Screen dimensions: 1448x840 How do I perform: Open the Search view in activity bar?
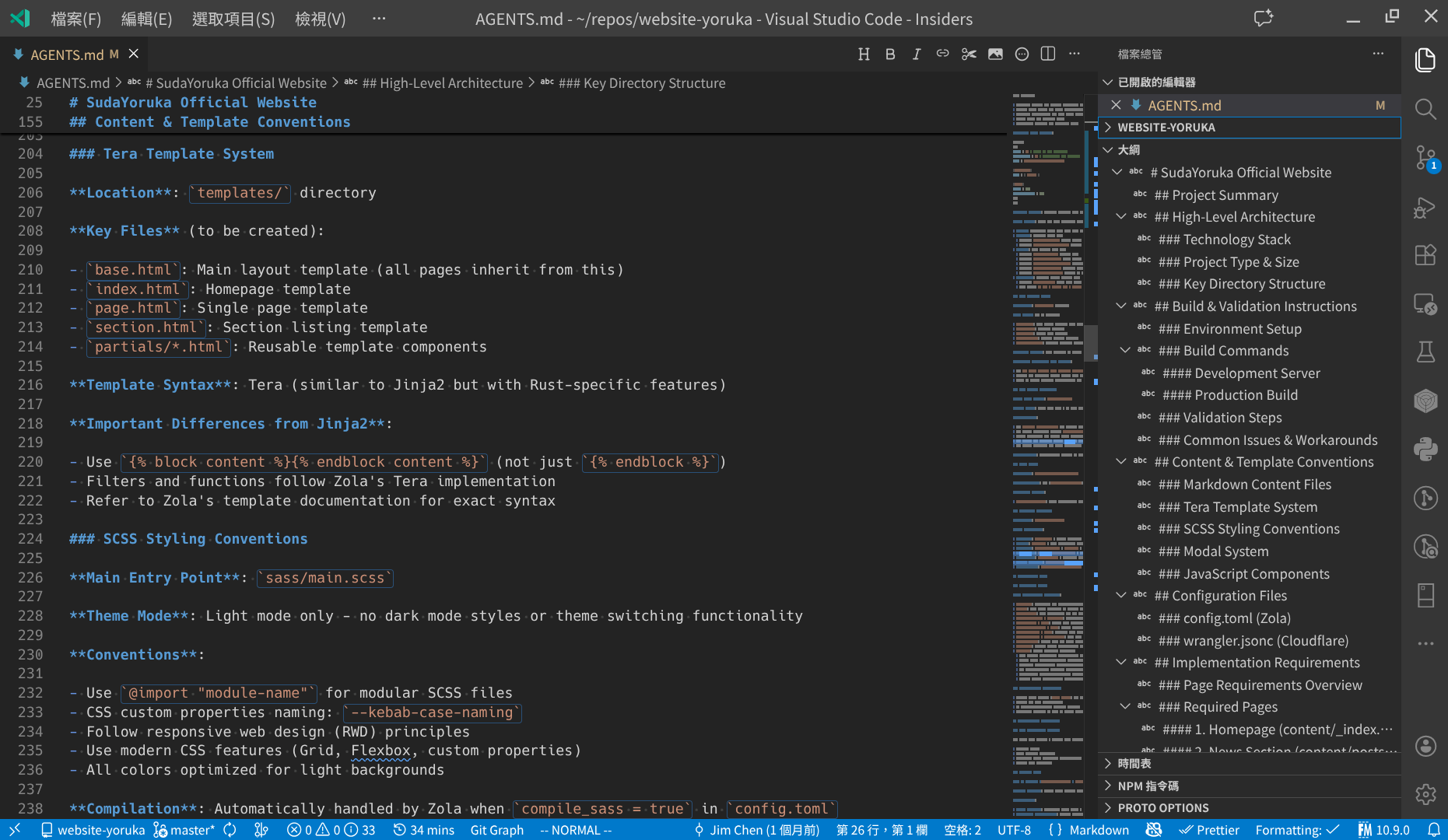[1425, 109]
